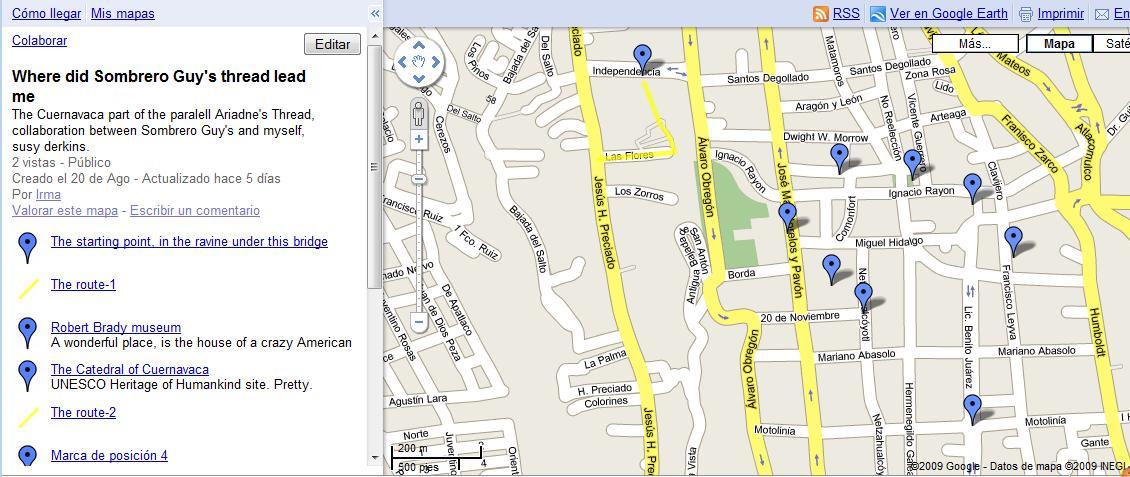Click the zoom in plus button
Viewport: 1130px width, 477px height.
[x=419, y=140]
